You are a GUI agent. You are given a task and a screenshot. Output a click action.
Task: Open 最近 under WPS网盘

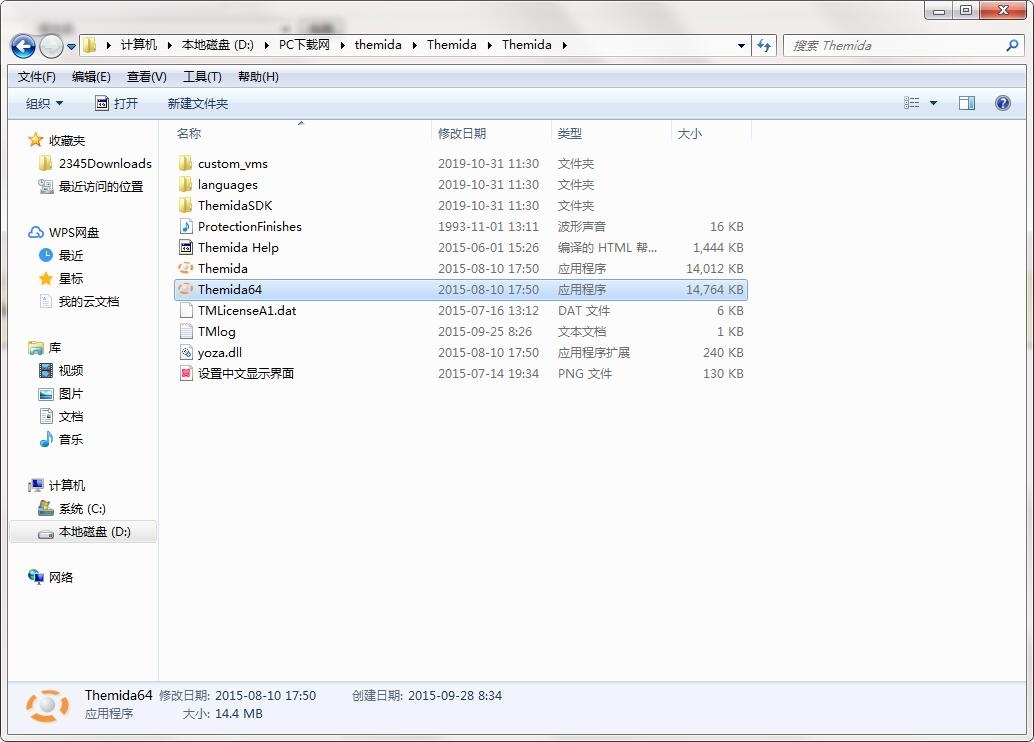click(x=61, y=255)
